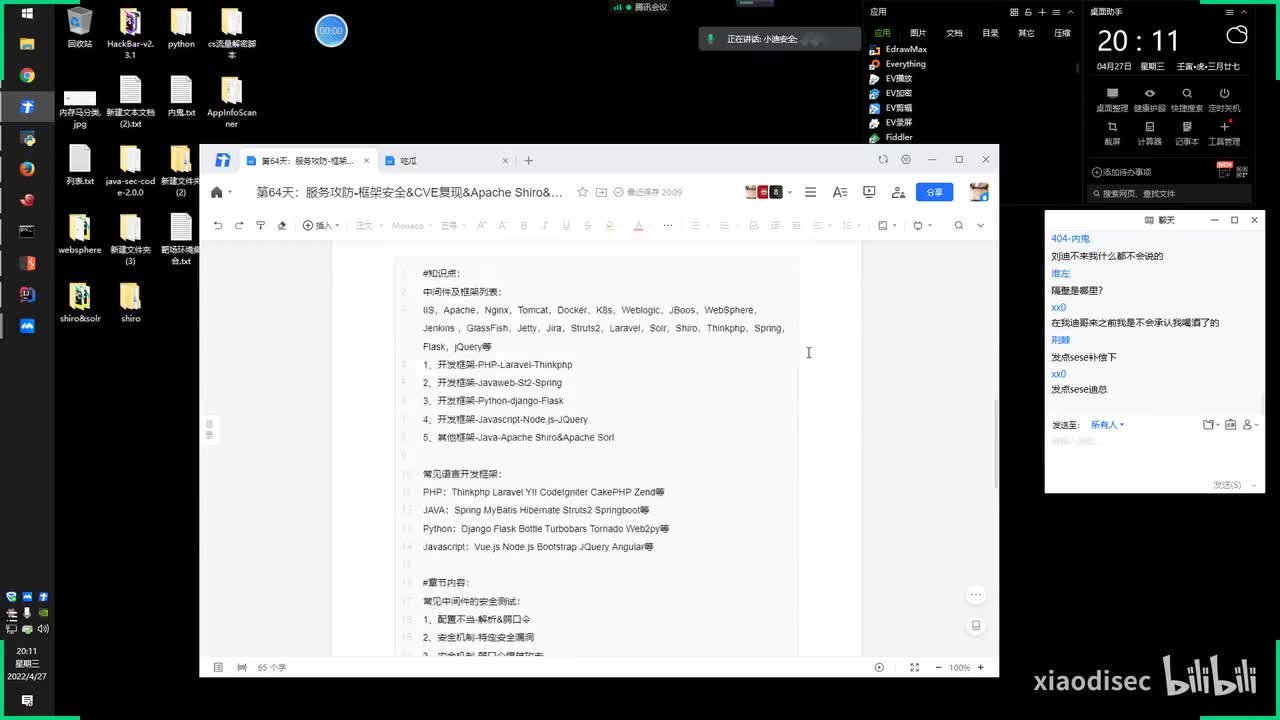Open floating more options button in document

click(976, 595)
